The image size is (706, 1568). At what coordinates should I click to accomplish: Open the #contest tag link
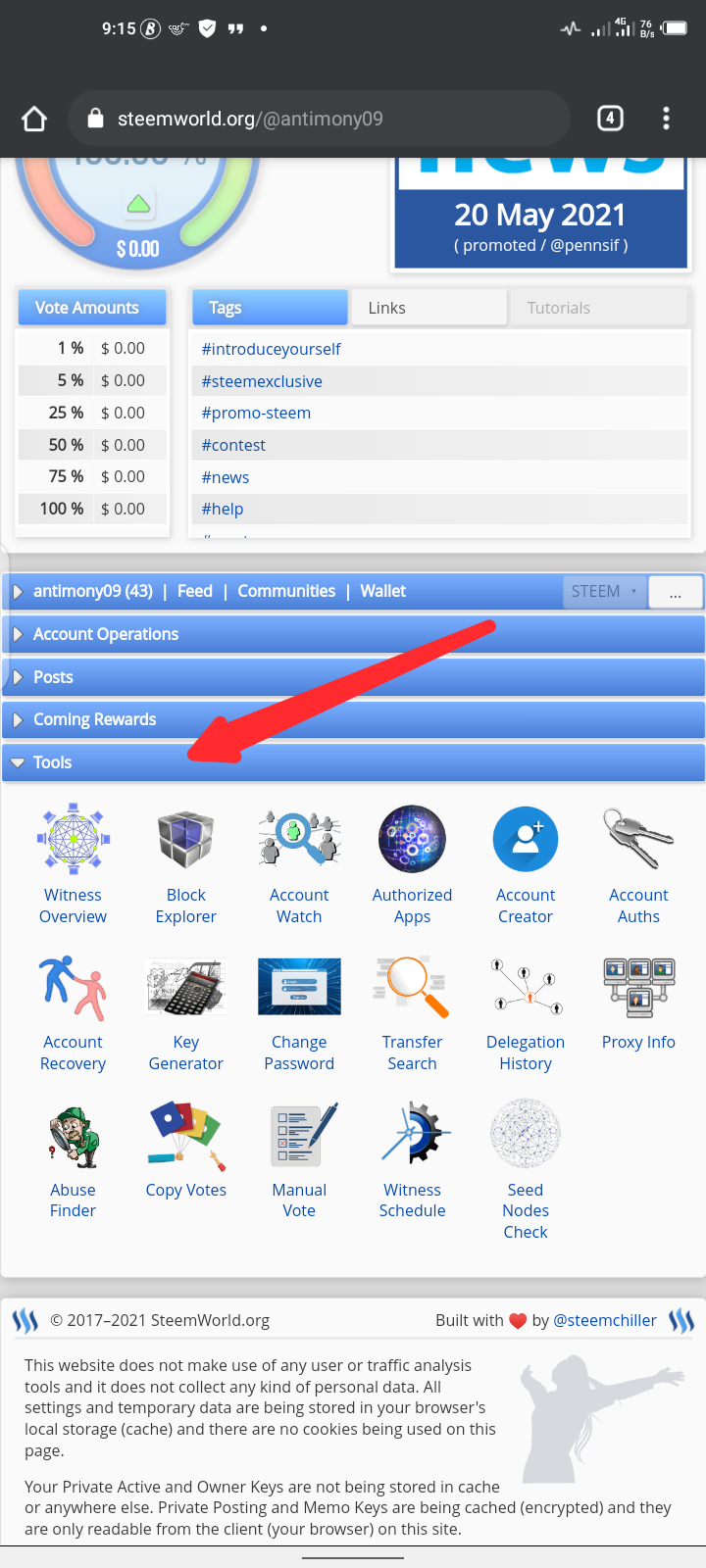pyautogui.click(x=233, y=445)
